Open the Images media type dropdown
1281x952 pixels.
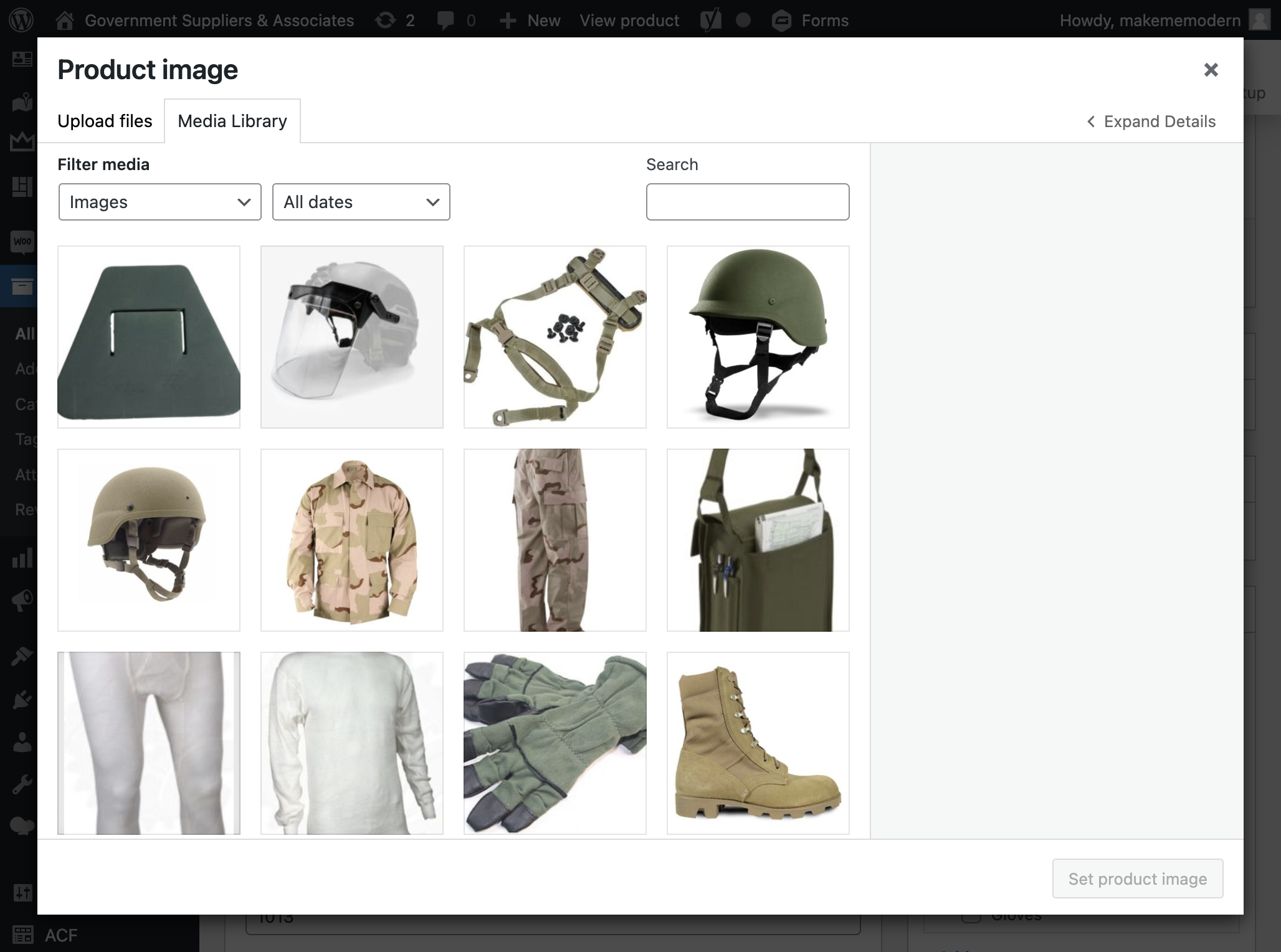160,202
